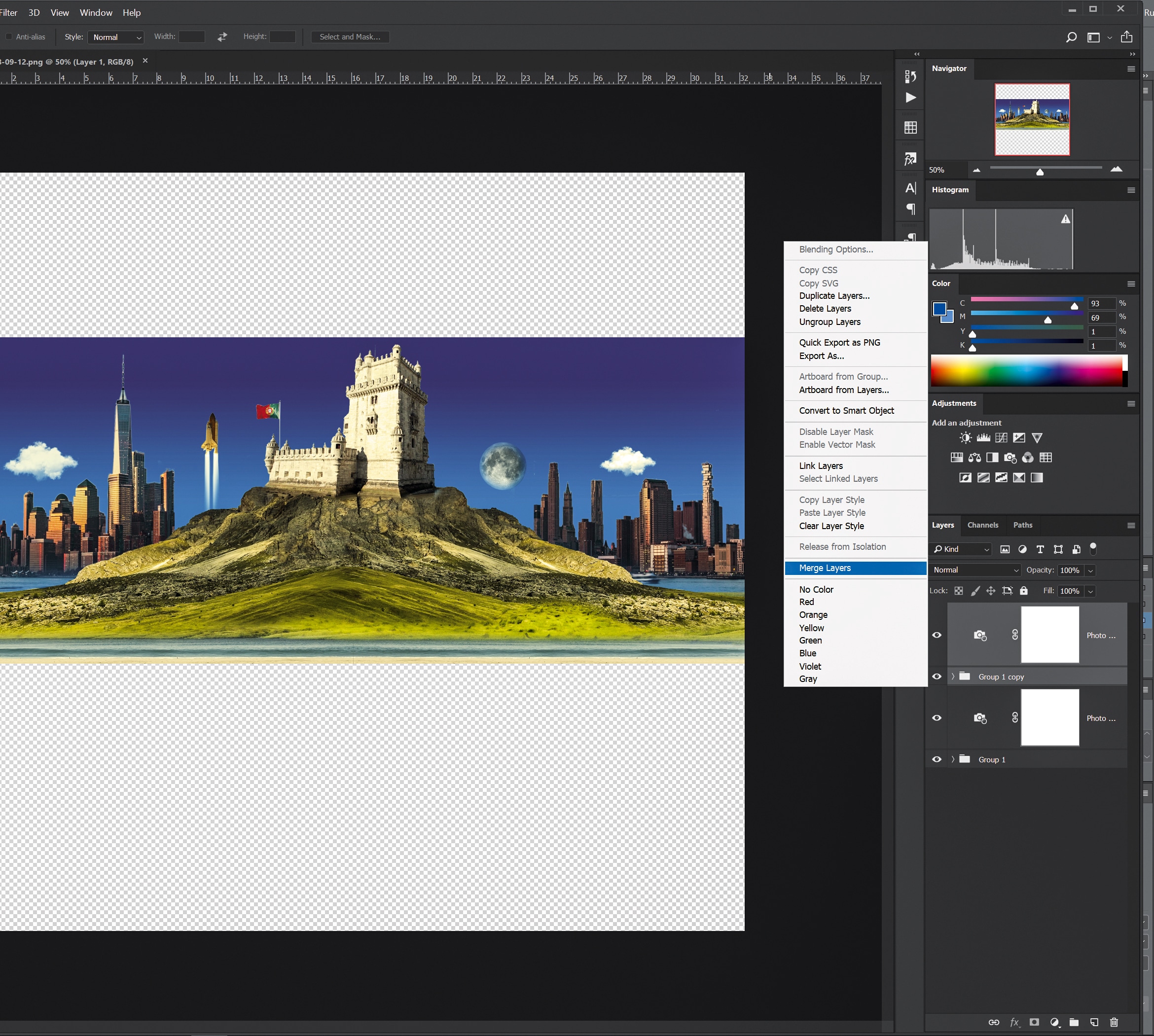Click the create new group folder icon
This screenshot has height=1036, width=1154.
point(1074,1022)
